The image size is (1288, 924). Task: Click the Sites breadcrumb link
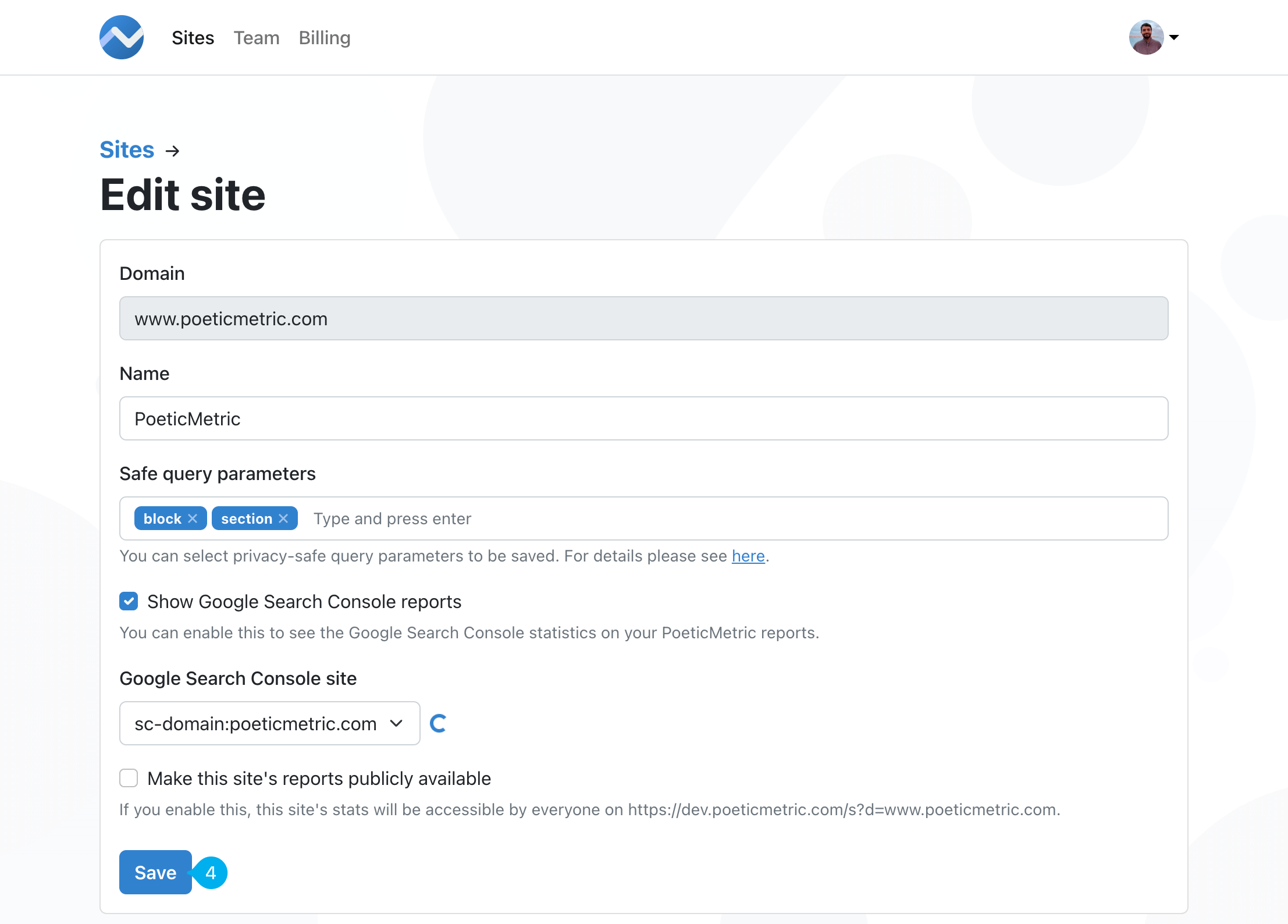click(x=127, y=150)
